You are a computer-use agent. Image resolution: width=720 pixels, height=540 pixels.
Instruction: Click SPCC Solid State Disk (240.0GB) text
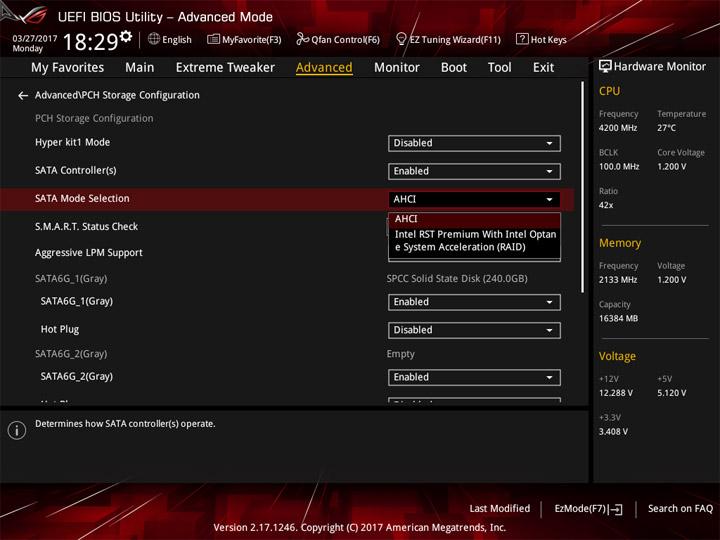tap(457, 279)
